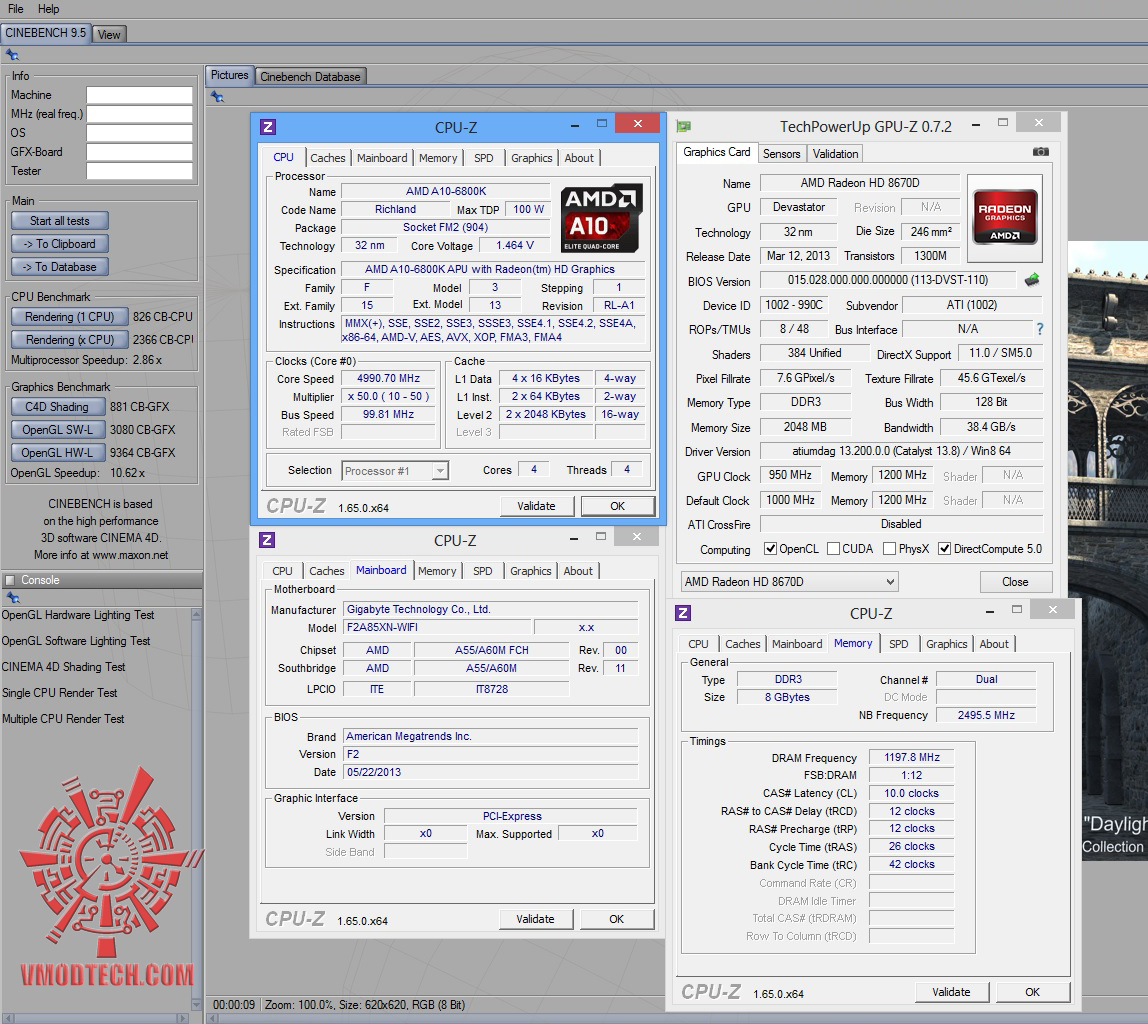Toggle the DirectCompute 5.0 checkbox
This screenshot has height=1024, width=1148.
[x=944, y=548]
